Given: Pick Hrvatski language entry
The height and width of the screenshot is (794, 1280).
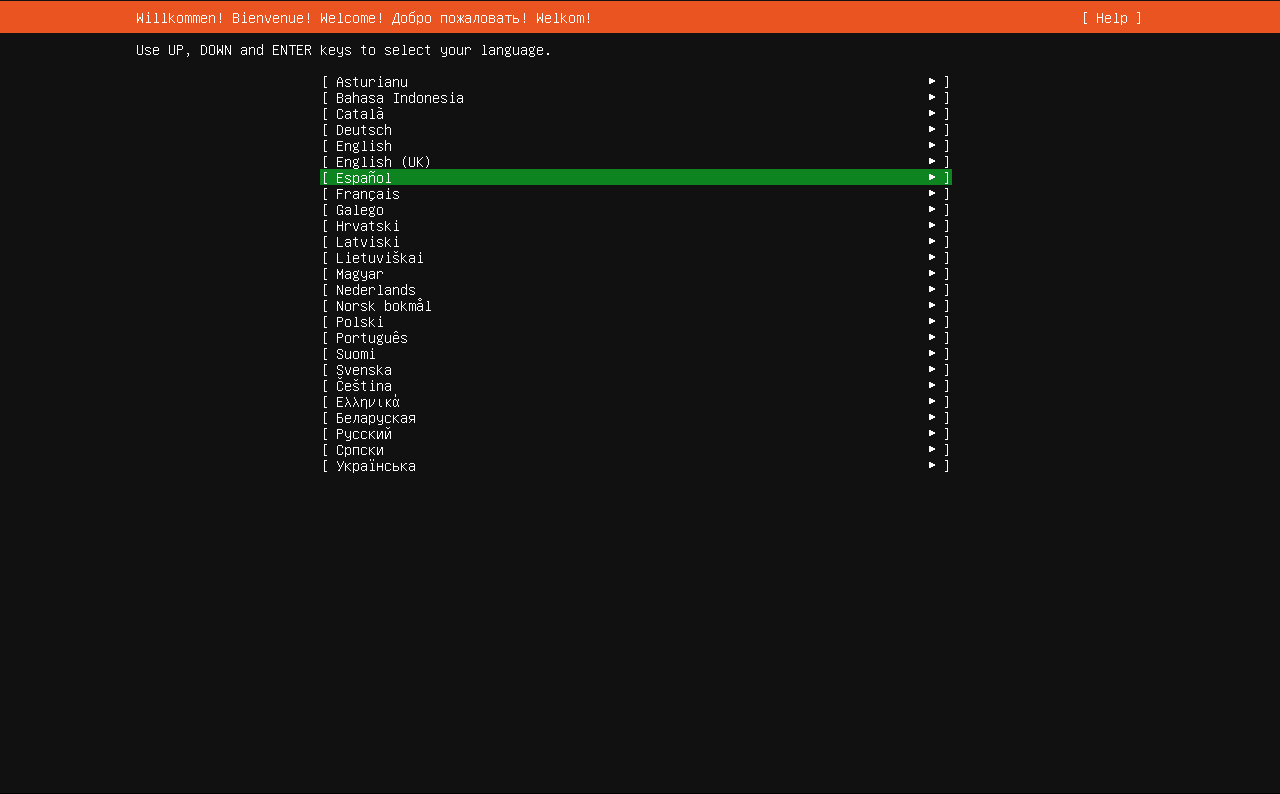Looking at the screenshot, I should [x=636, y=226].
